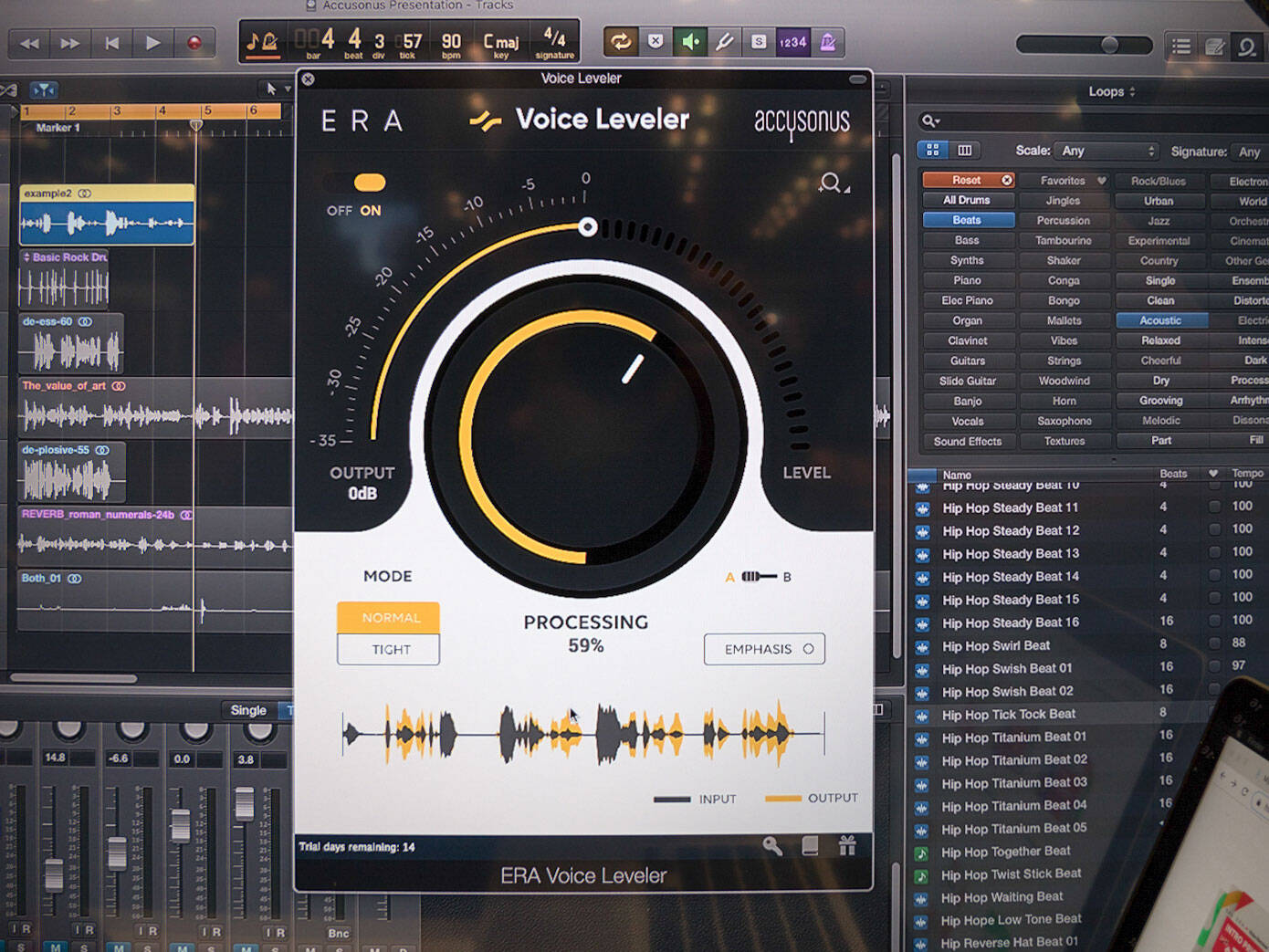Click loop icon beside Hip Hop Titanium Beat 01
The height and width of the screenshot is (952, 1269).
click(x=922, y=738)
